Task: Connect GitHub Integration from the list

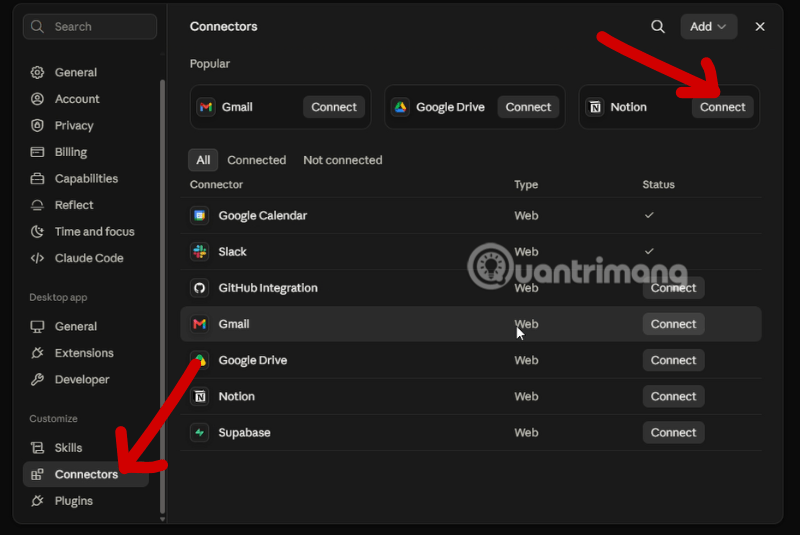Action: pos(673,288)
